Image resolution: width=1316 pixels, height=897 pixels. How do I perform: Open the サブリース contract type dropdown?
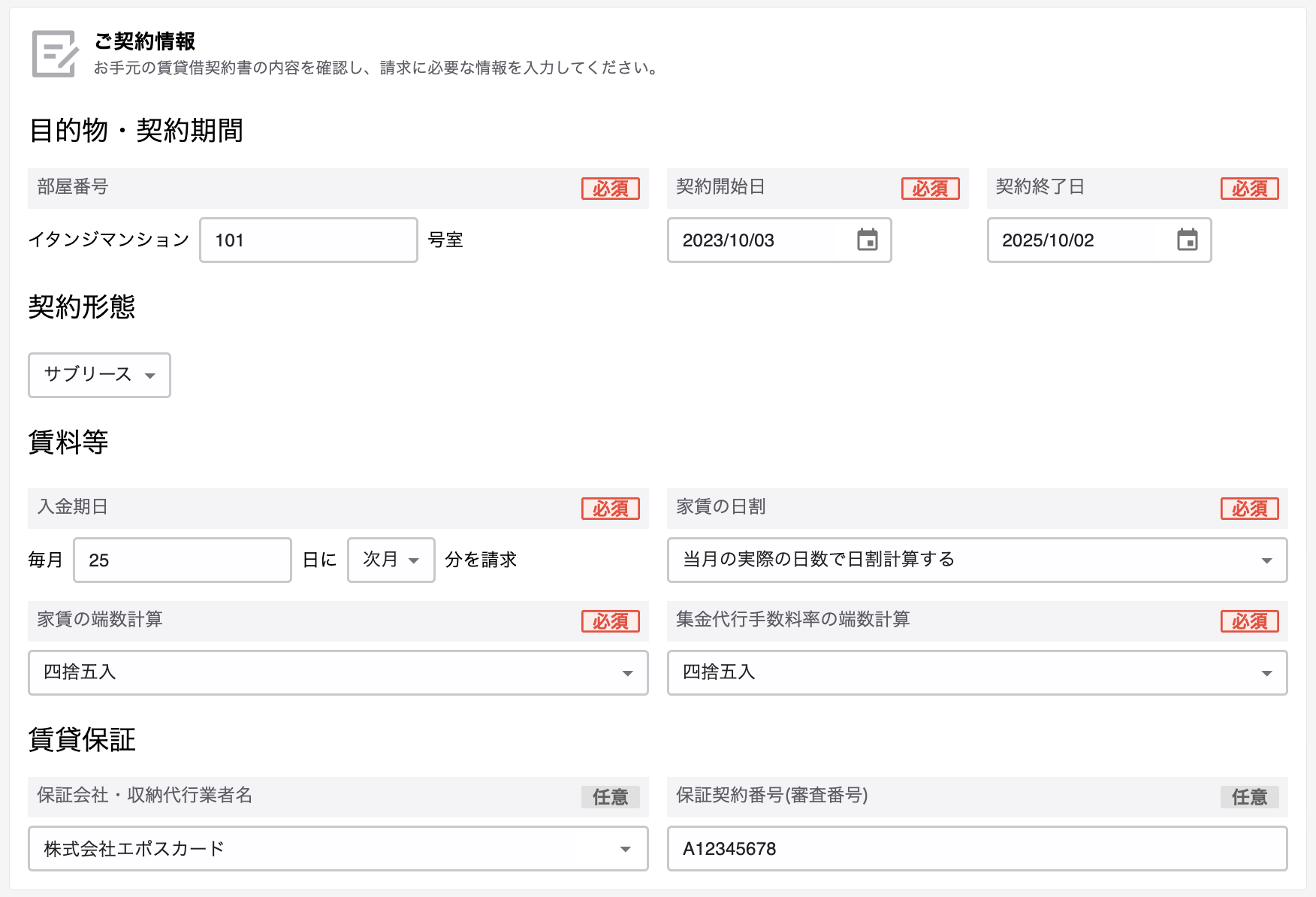tap(99, 375)
